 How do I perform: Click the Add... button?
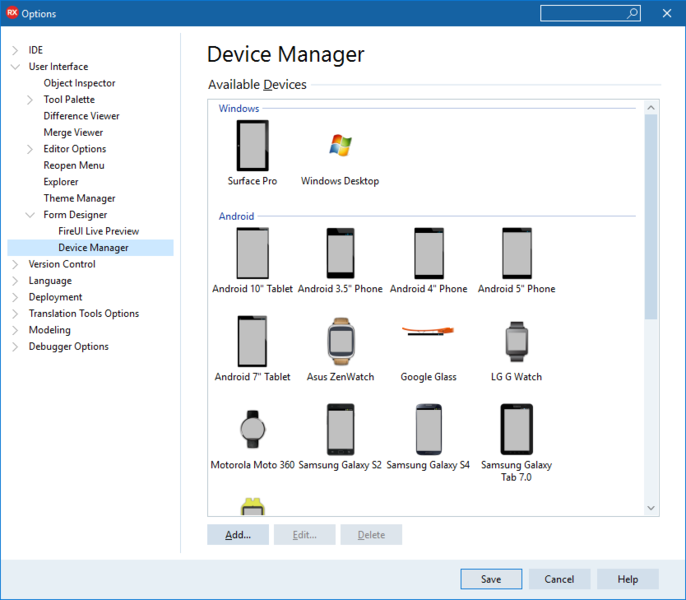tap(238, 535)
